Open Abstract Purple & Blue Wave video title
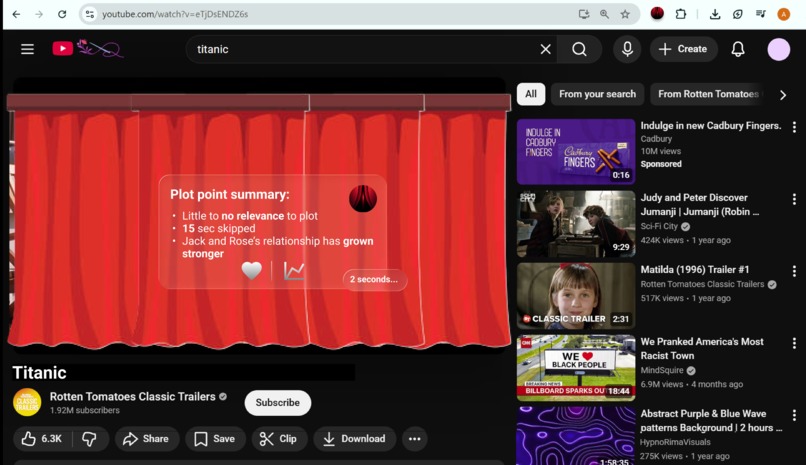The image size is (806, 465). pyautogui.click(x=711, y=420)
